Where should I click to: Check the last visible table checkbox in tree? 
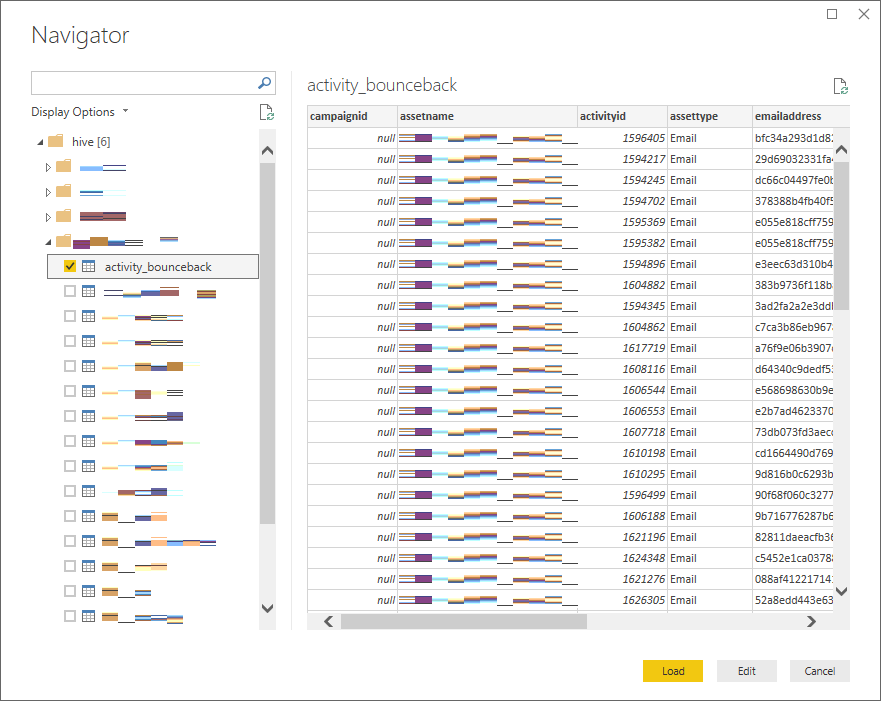(x=70, y=616)
